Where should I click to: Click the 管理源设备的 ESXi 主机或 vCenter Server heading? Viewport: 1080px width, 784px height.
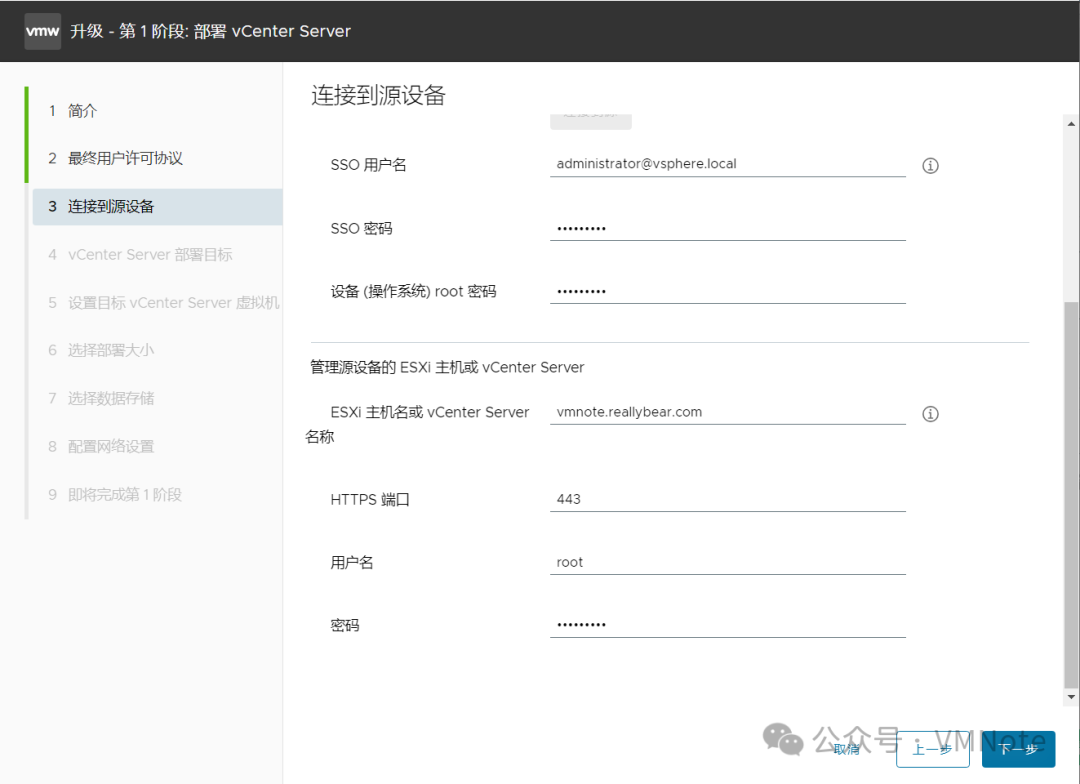[447, 367]
